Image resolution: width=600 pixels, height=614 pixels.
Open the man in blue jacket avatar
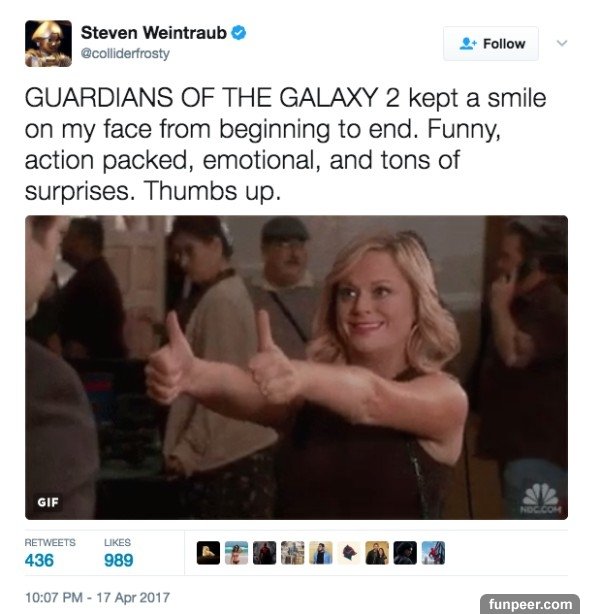coord(321,553)
